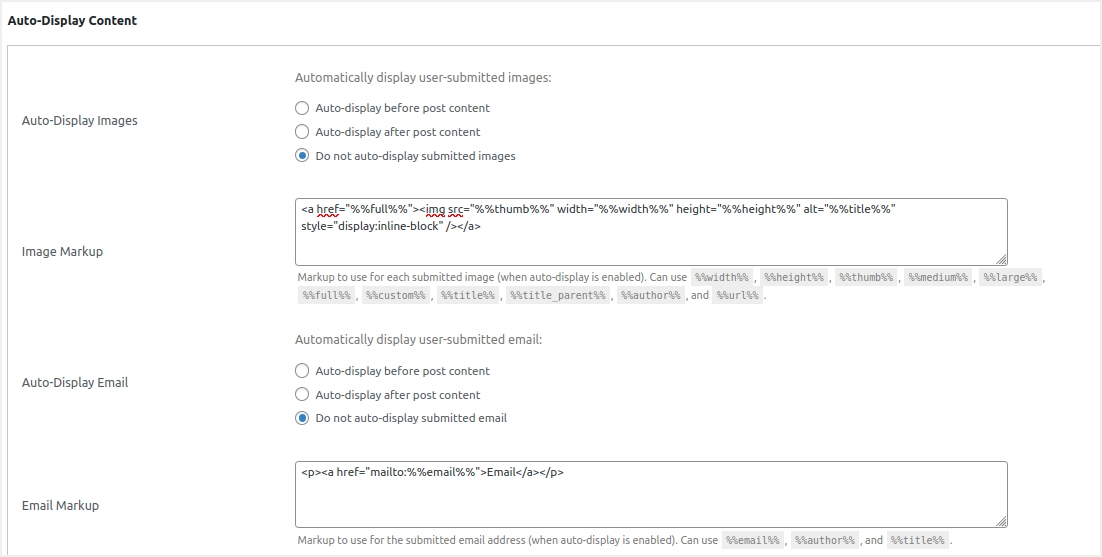
Task: Focus the Email Markup text area
Action: pyautogui.click(x=650, y=500)
